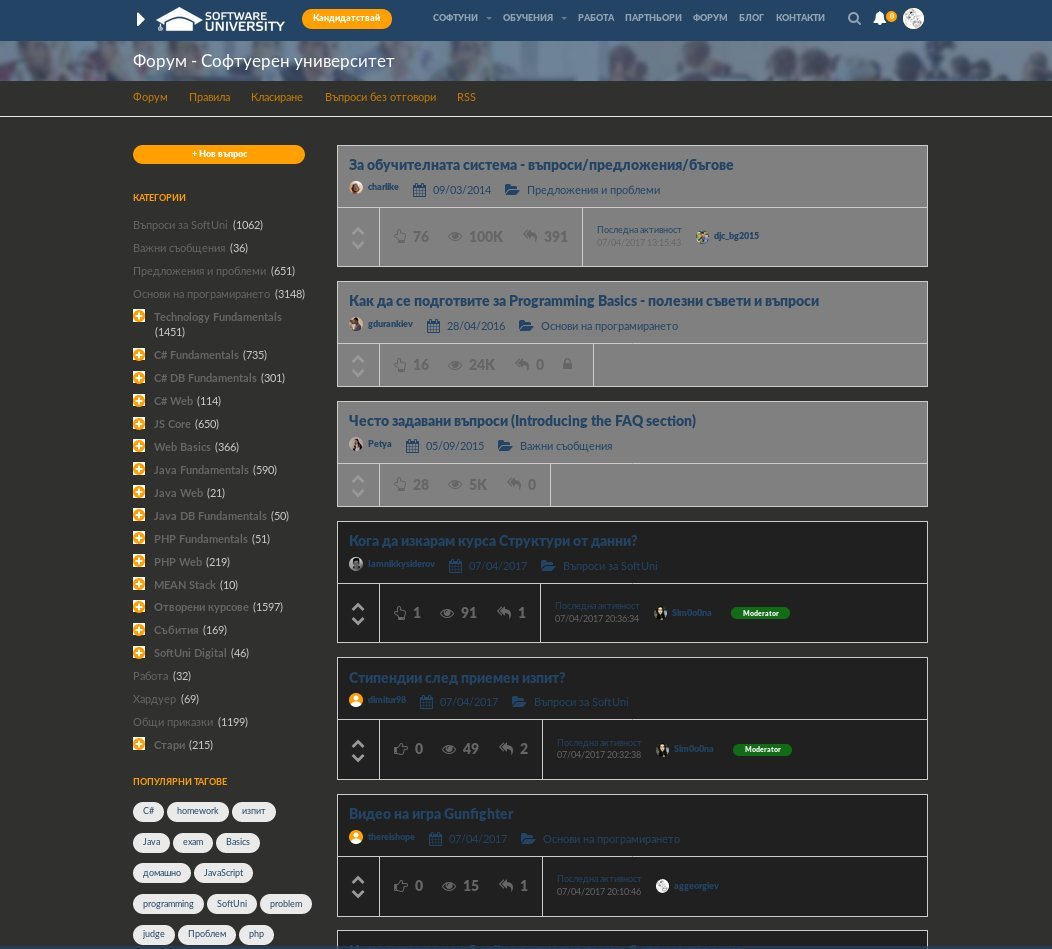The width and height of the screenshot is (1052, 949).
Task: Open the search magnifier icon
Action: pos(854,19)
